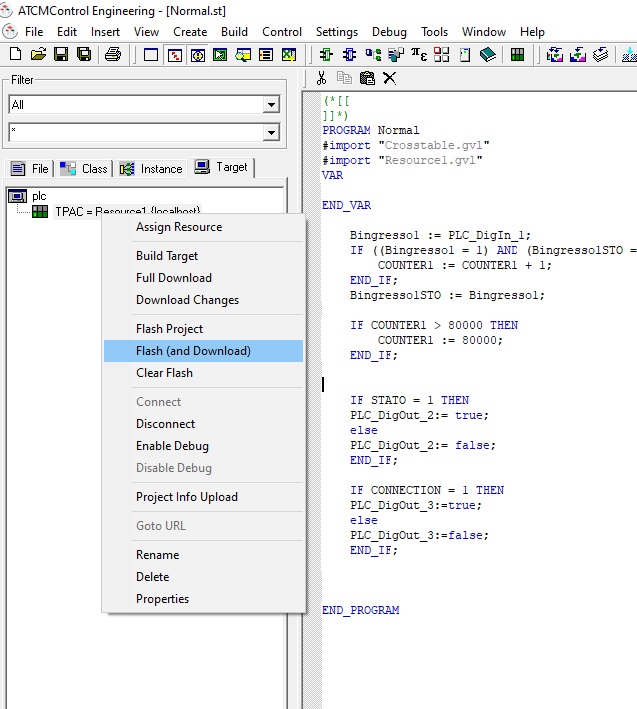
Task: Open the Filter 'All' dropdown arrow
Action: tap(271, 104)
